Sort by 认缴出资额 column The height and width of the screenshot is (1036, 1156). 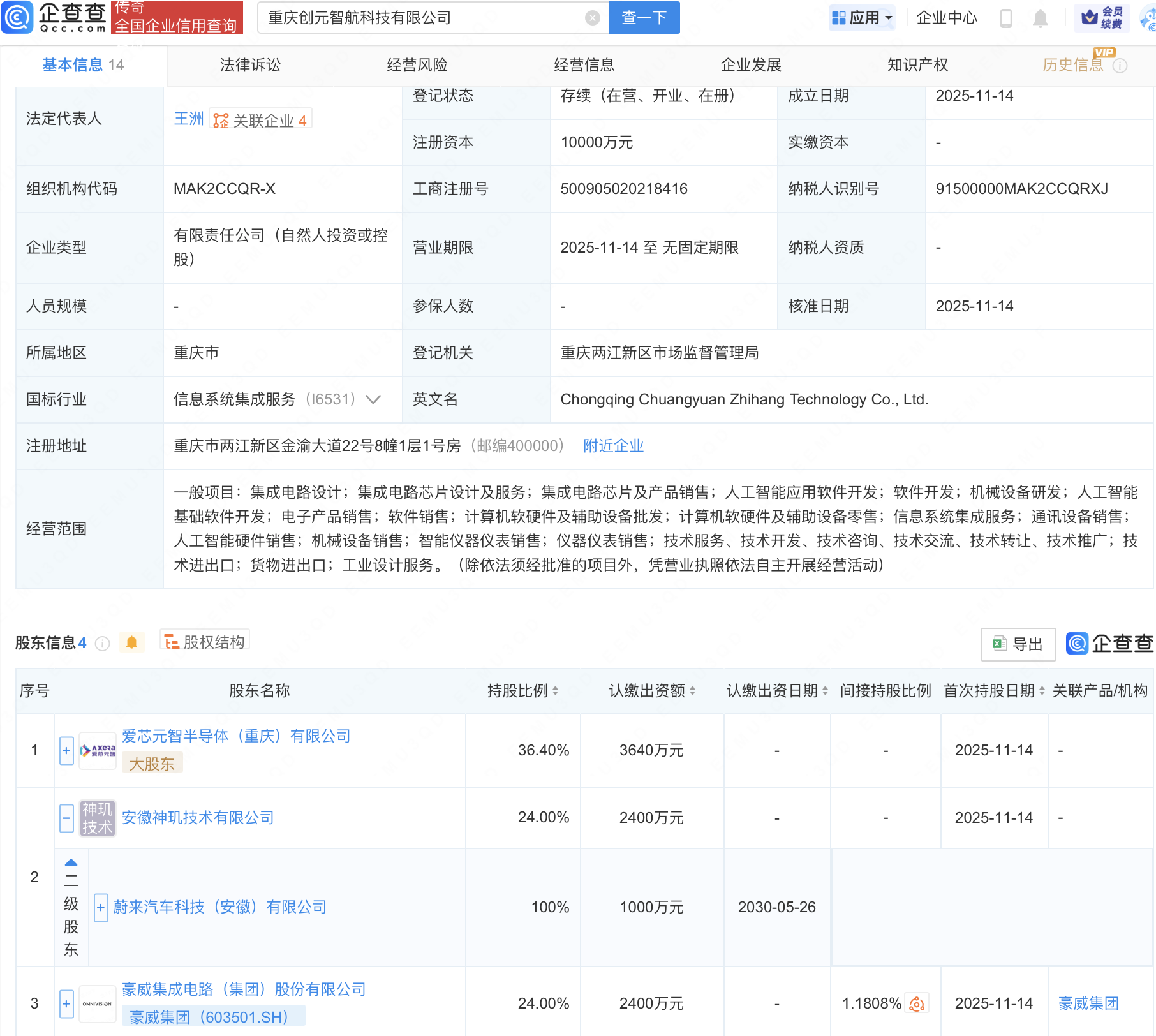(692, 691)
